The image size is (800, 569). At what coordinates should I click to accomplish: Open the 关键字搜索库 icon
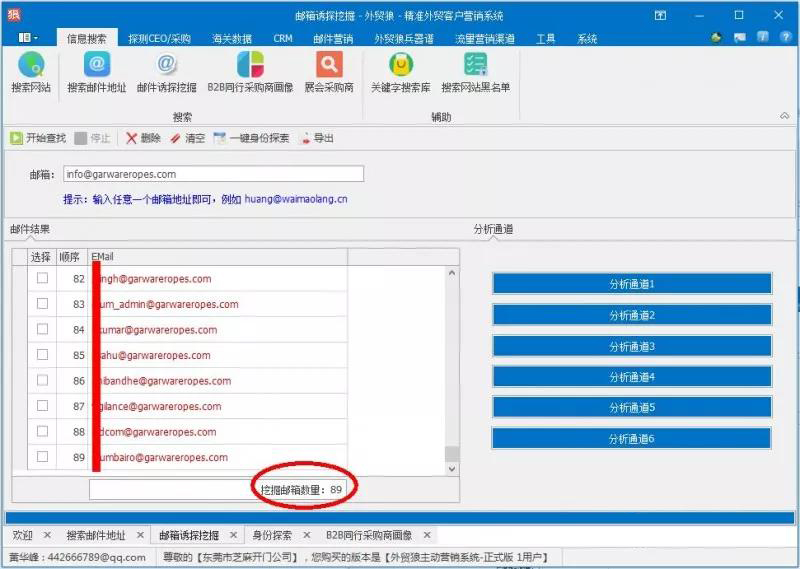(x=400, y=73)
